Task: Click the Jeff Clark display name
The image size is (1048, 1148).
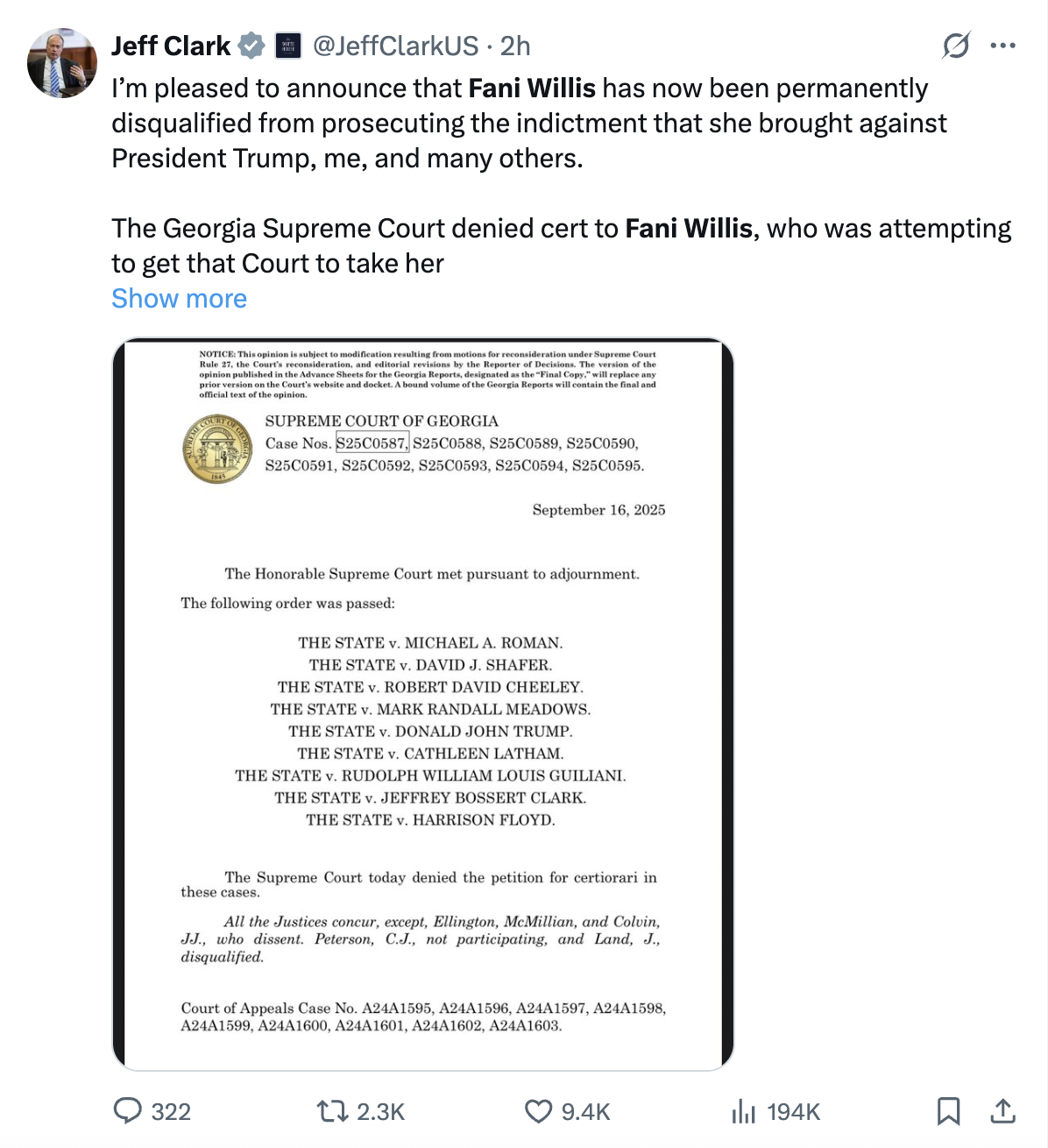Action: click(171, 46)
